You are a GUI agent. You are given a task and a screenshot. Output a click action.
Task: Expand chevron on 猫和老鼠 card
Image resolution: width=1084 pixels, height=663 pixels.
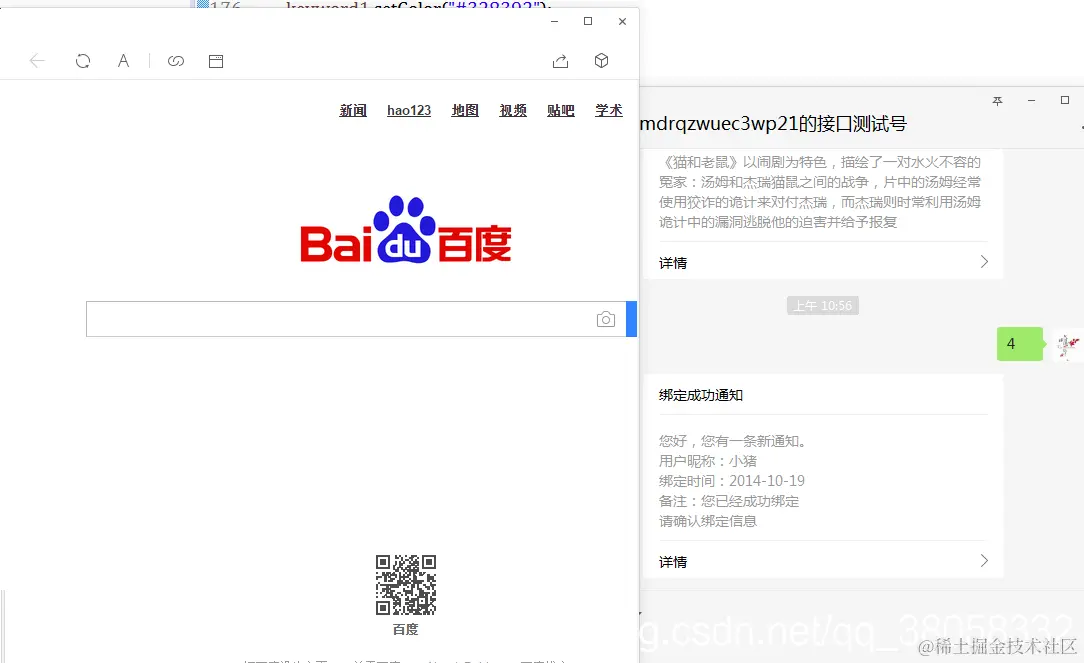click(x=984, y=262)
